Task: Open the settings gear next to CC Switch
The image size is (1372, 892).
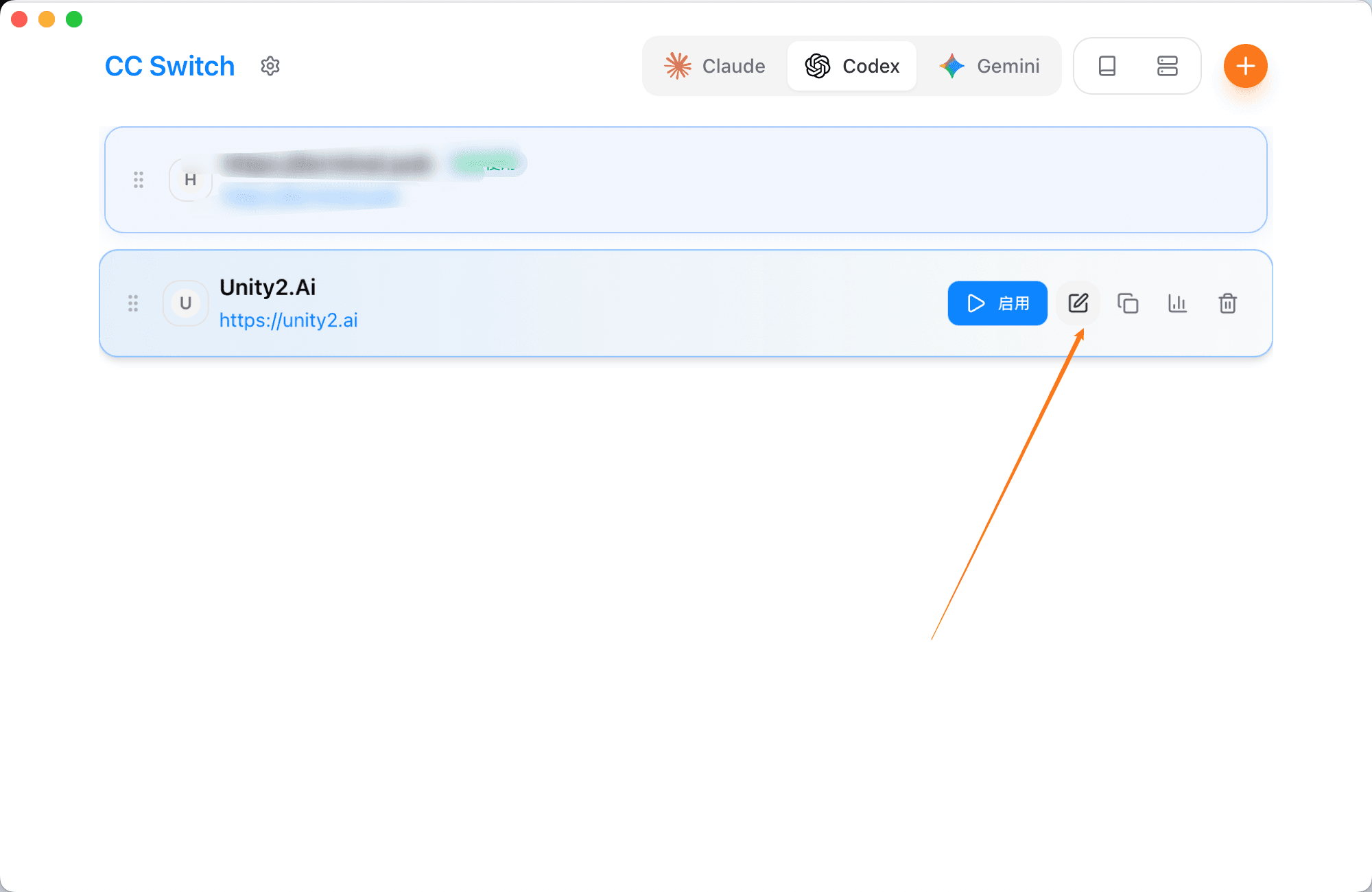Action: click(270, 66)
